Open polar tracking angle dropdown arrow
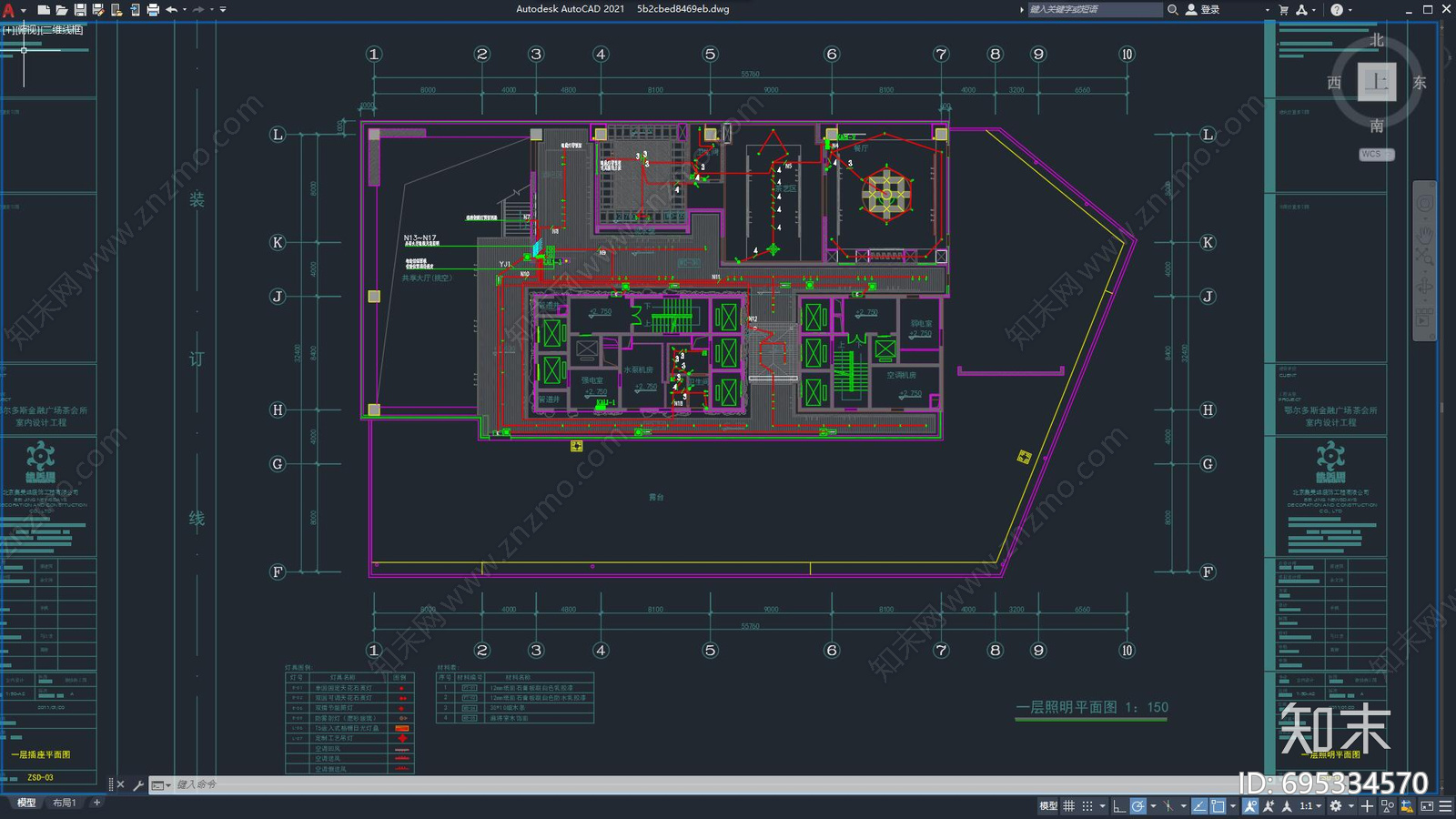 pyautogui.click(x=1153, y=806)
